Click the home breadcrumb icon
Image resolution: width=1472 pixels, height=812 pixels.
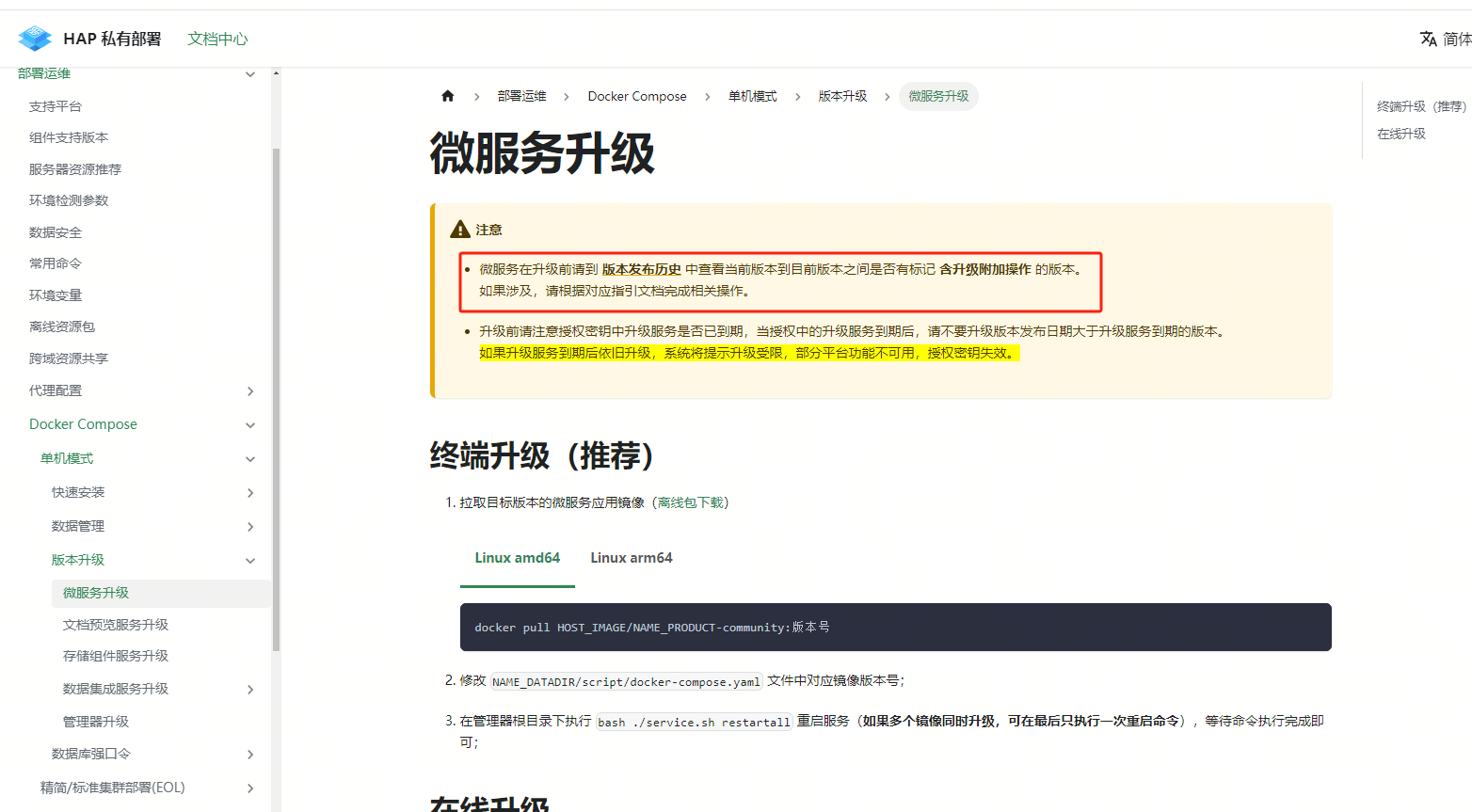click(x=448, y=96)
